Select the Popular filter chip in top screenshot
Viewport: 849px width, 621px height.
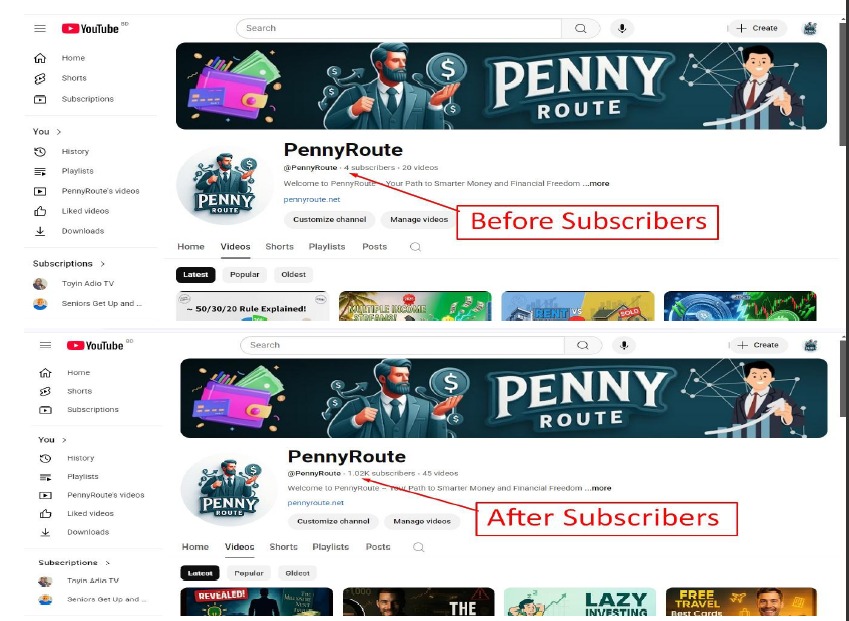(x=245, y=274)
